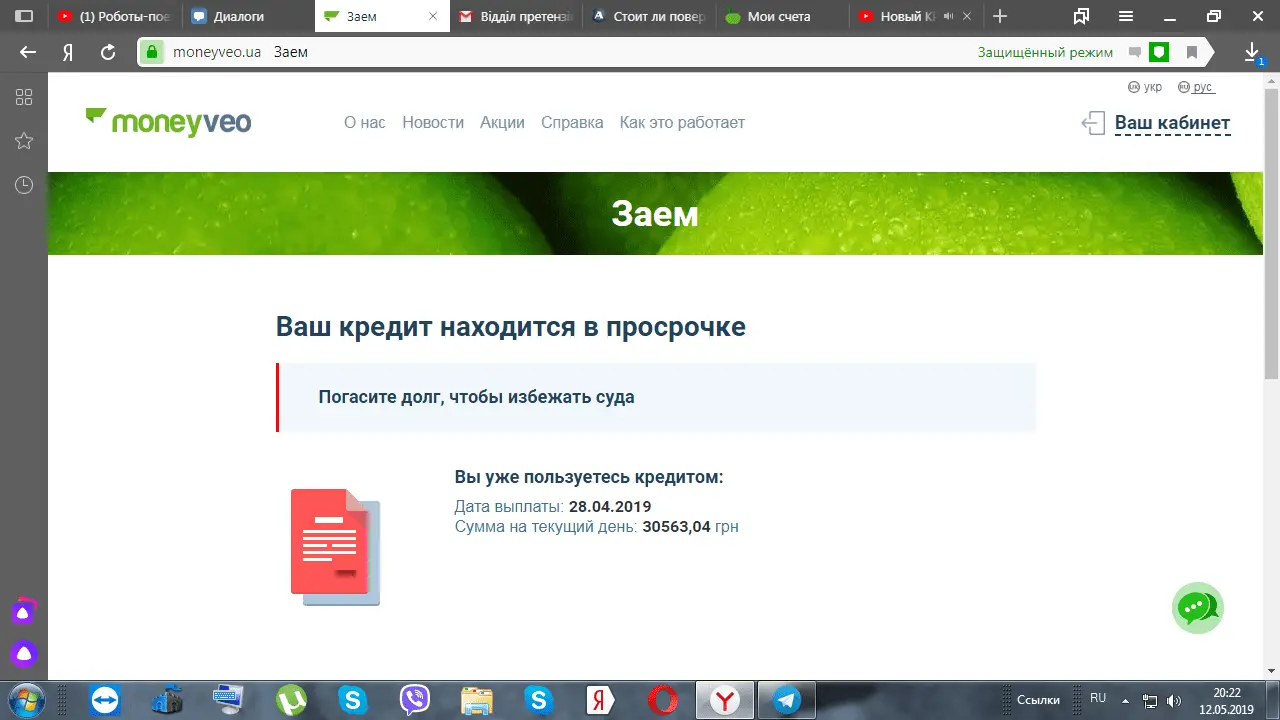Click the bookmark flag icon in address bar
Image resolution: width=1280 pixels, height=720 pixels.
click(x=1191, y=52)
